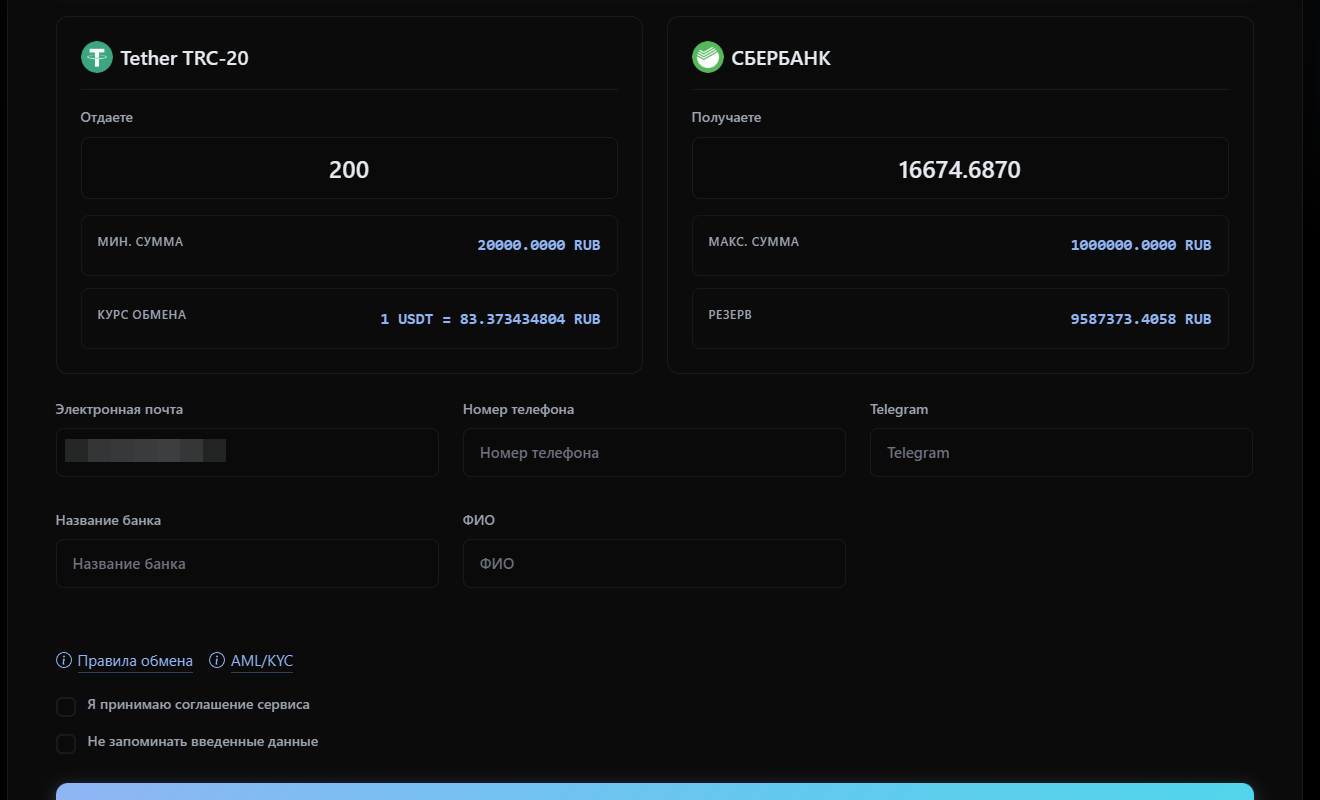
Task: Select the Электронная почта email field
Action: [247, 452]
